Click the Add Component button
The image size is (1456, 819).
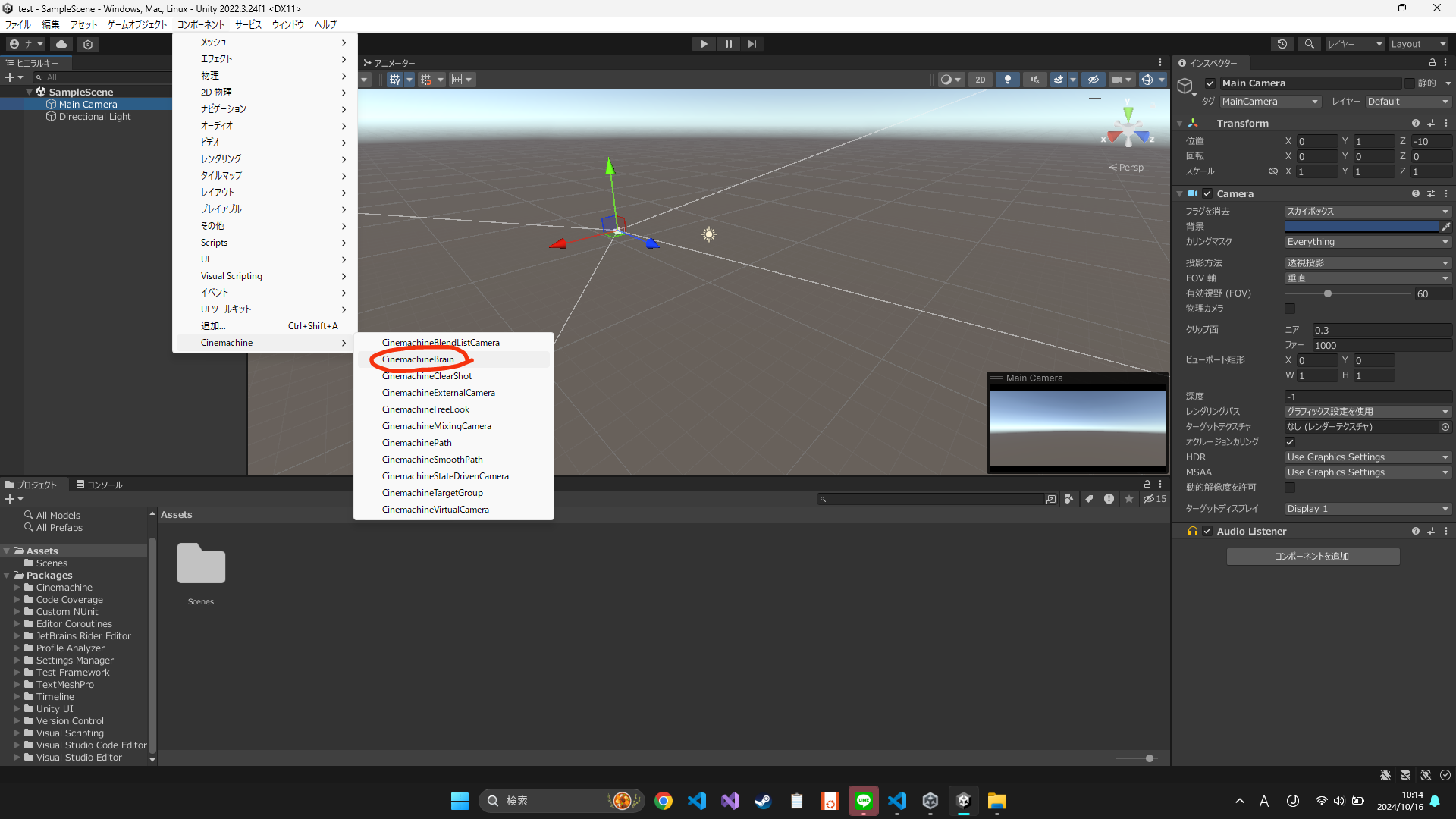coord(1312,557)
